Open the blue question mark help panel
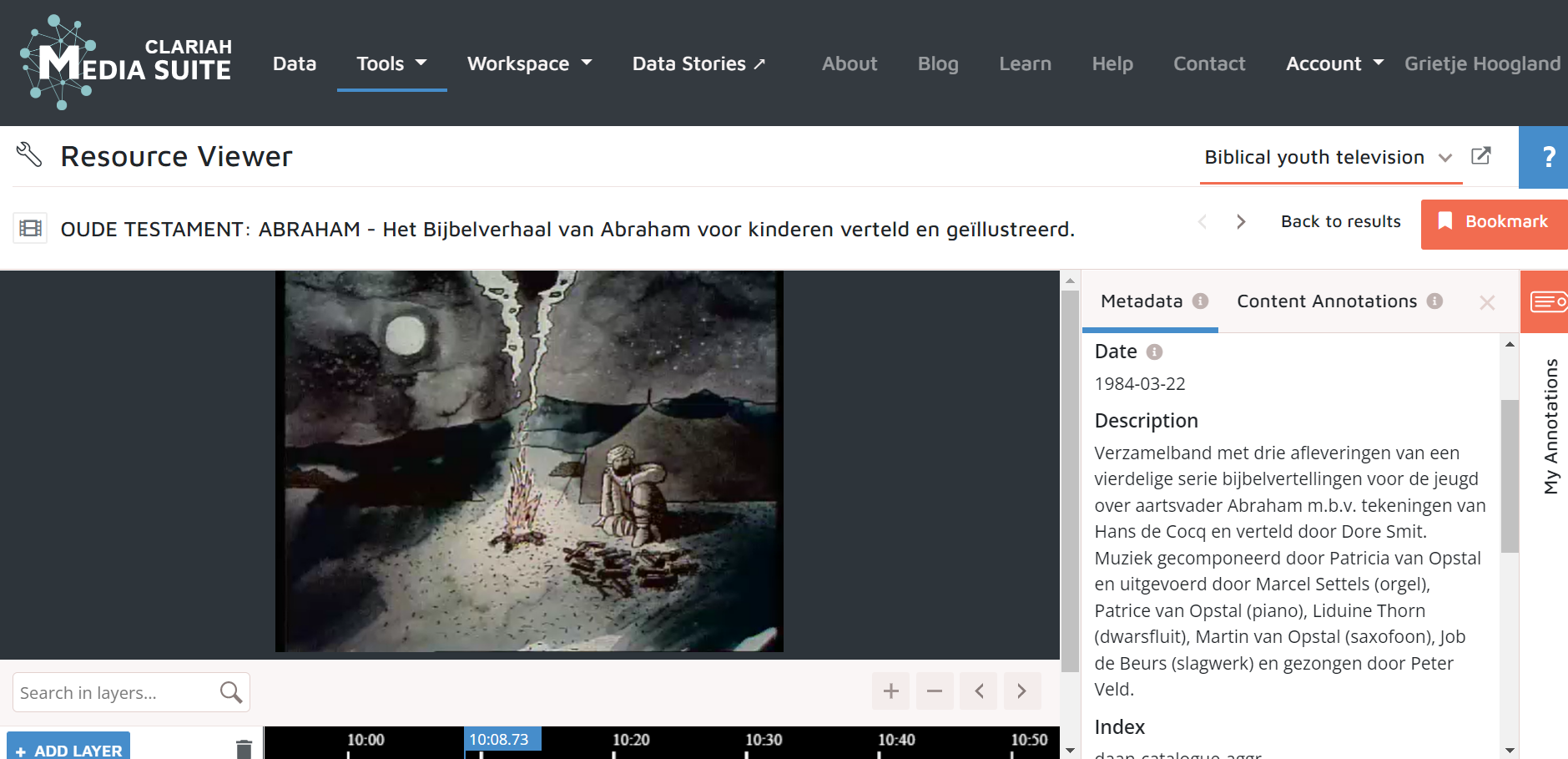The image size is (1568, 759). click(x=1547, y=157)
